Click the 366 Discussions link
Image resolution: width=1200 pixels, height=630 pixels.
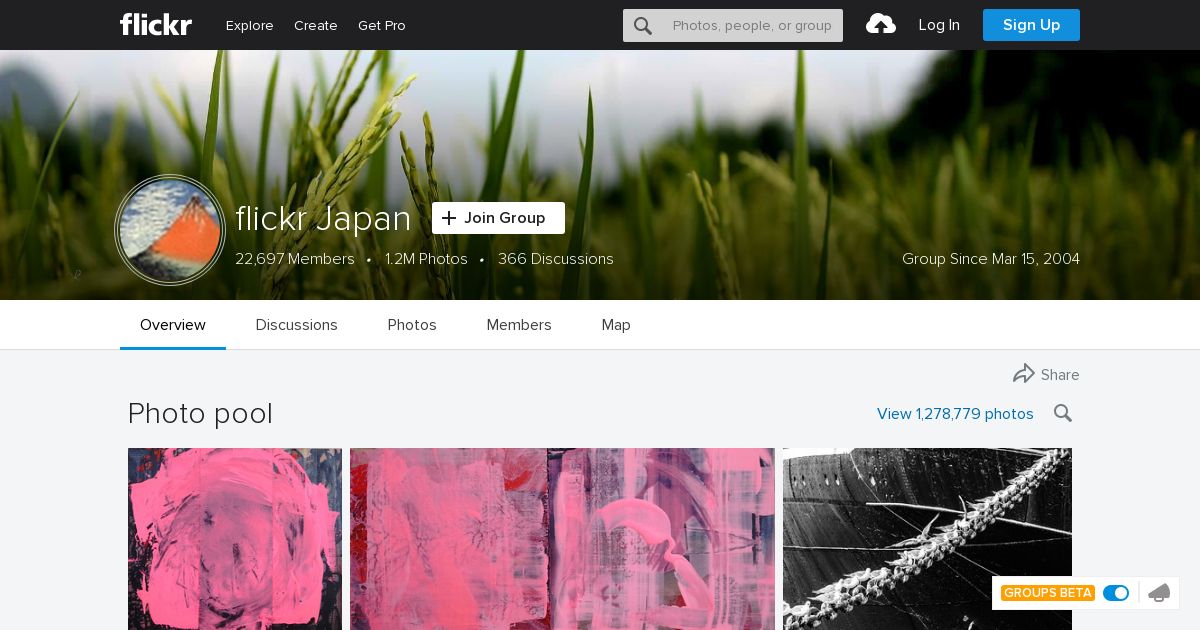coord(556,259)
